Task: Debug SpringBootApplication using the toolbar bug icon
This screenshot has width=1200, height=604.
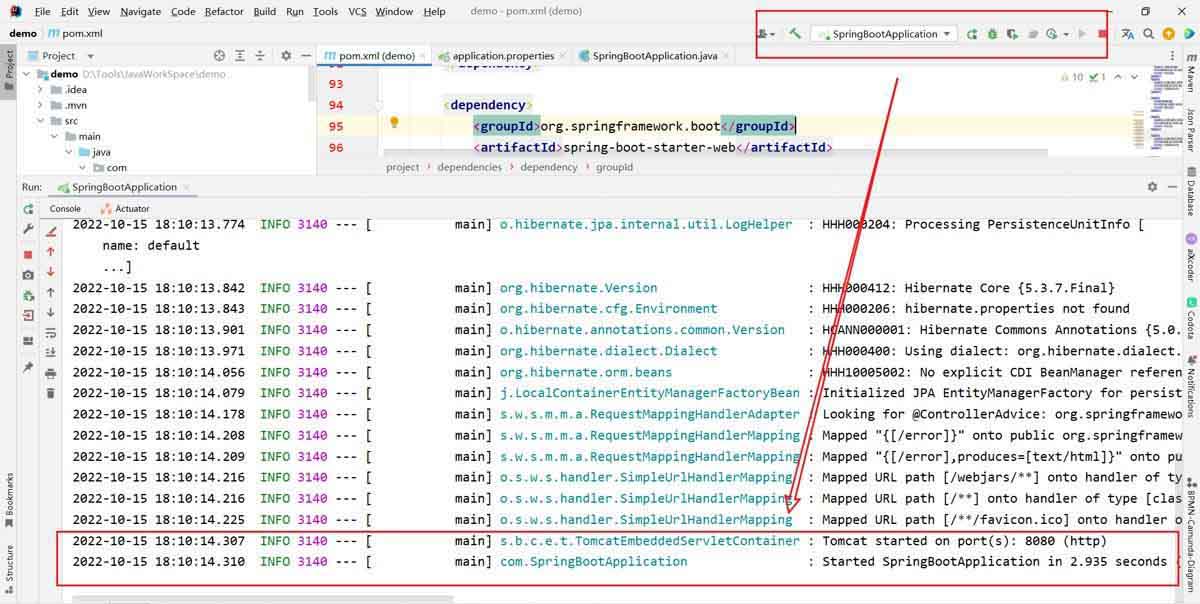Action: (992, 34)
